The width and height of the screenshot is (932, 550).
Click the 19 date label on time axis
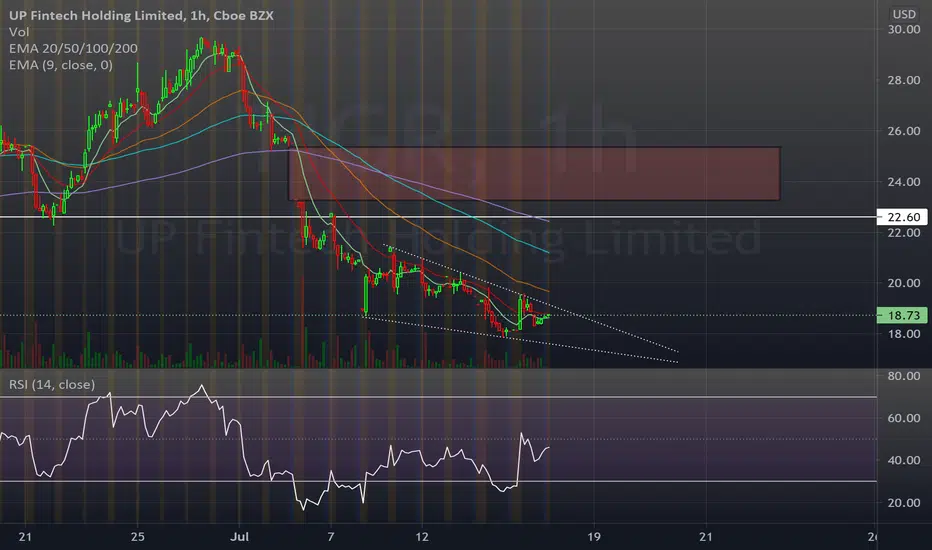[593, 537]
